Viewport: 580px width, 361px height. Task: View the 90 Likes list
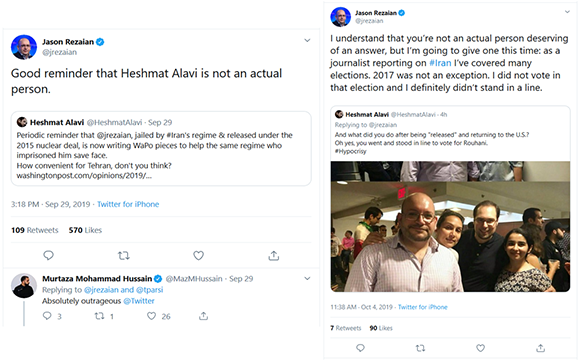(381, 328)
